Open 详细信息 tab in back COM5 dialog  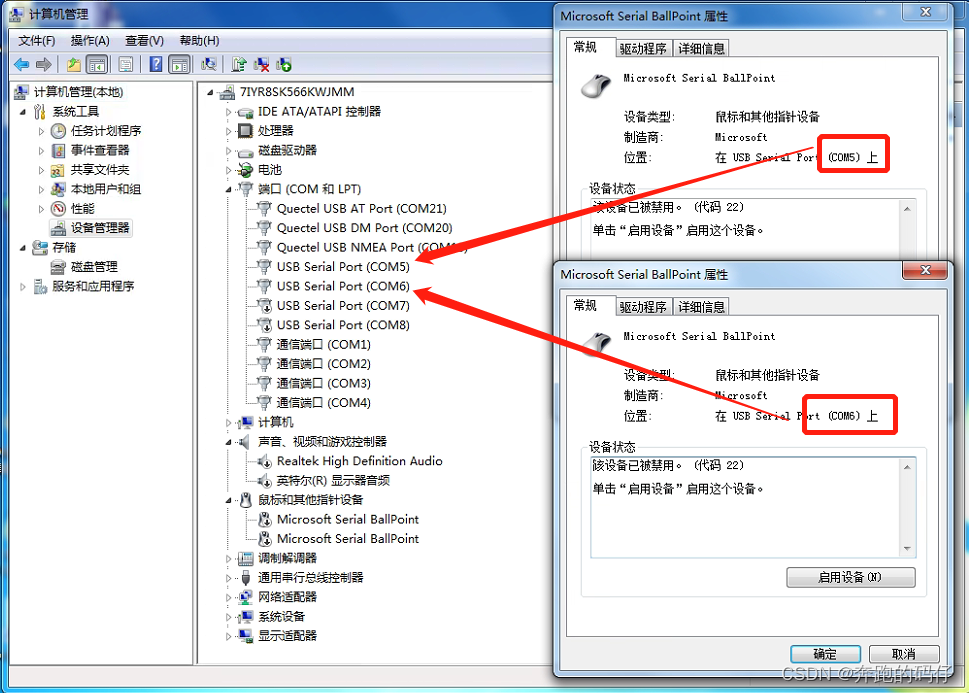click(x=701, y=48)
